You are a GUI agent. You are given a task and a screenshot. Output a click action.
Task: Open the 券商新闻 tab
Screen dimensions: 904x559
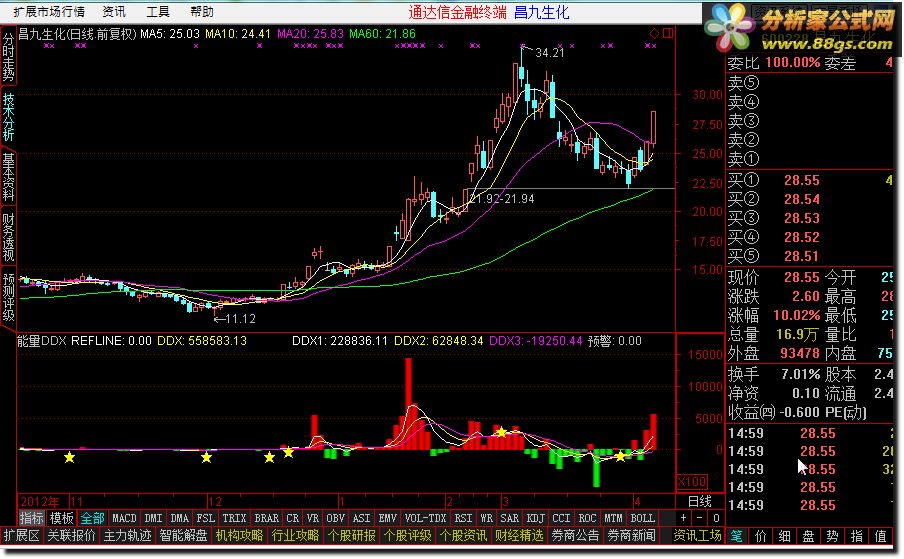[x=631, y=536]
